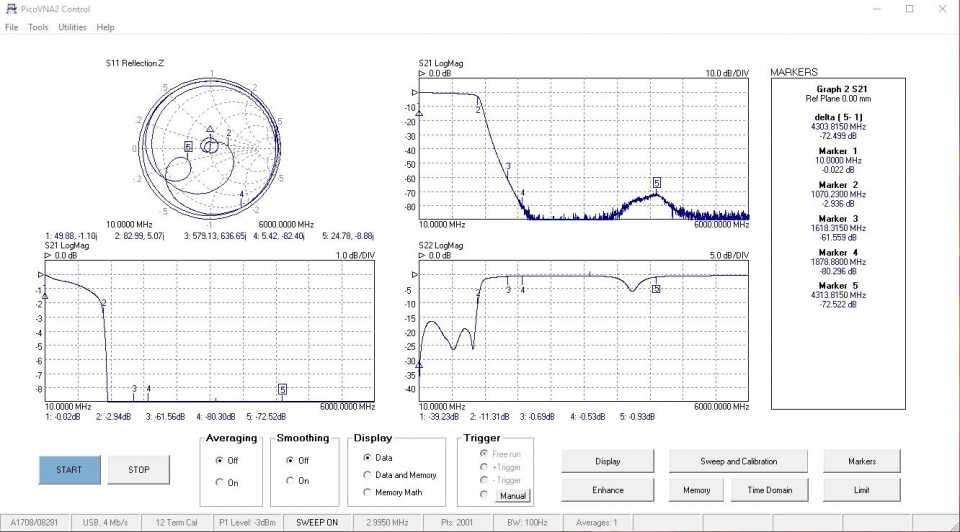Select Memory Math display option
This screenshot has width=960, height=532.
pos(367,491)
